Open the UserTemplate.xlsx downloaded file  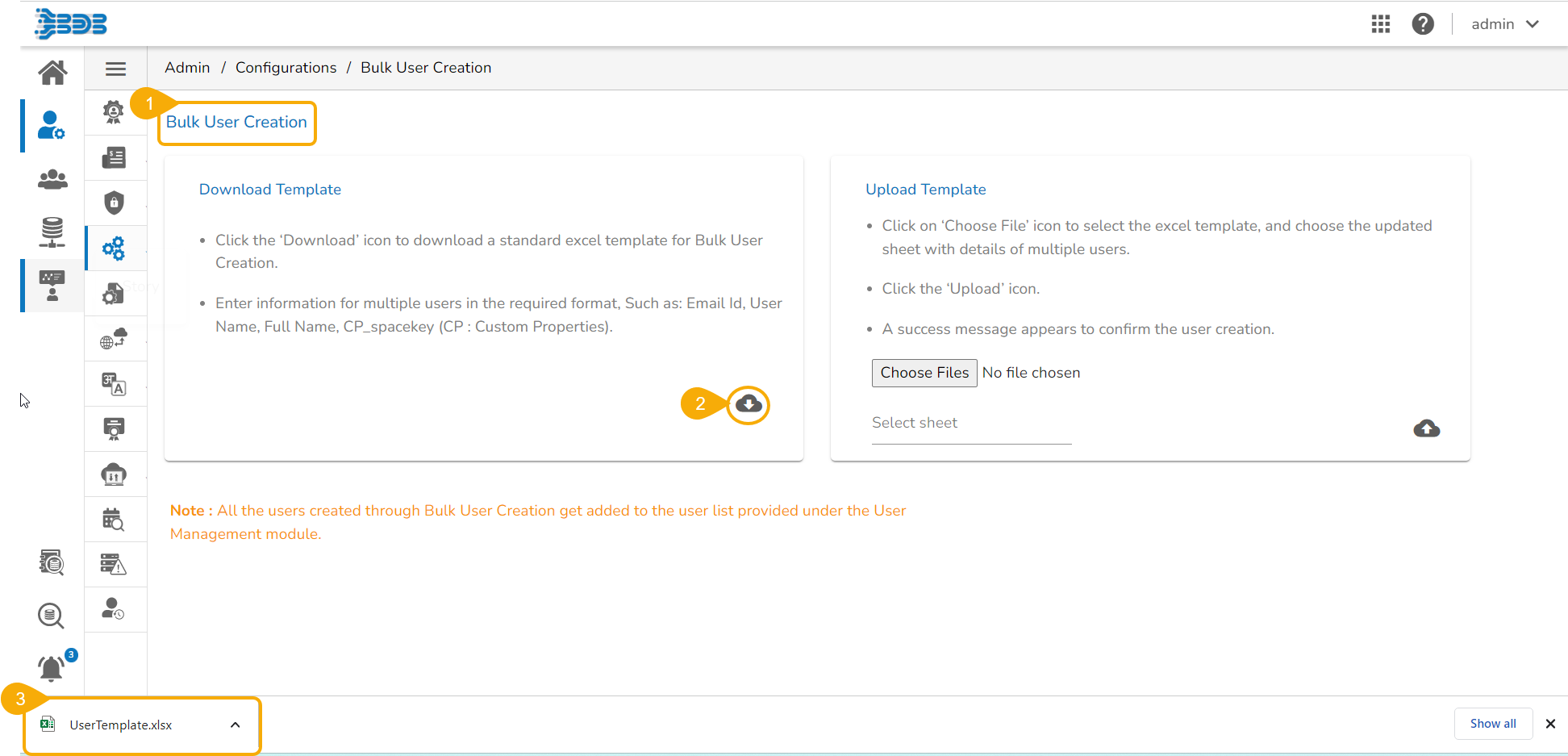(x=121, y=725)
